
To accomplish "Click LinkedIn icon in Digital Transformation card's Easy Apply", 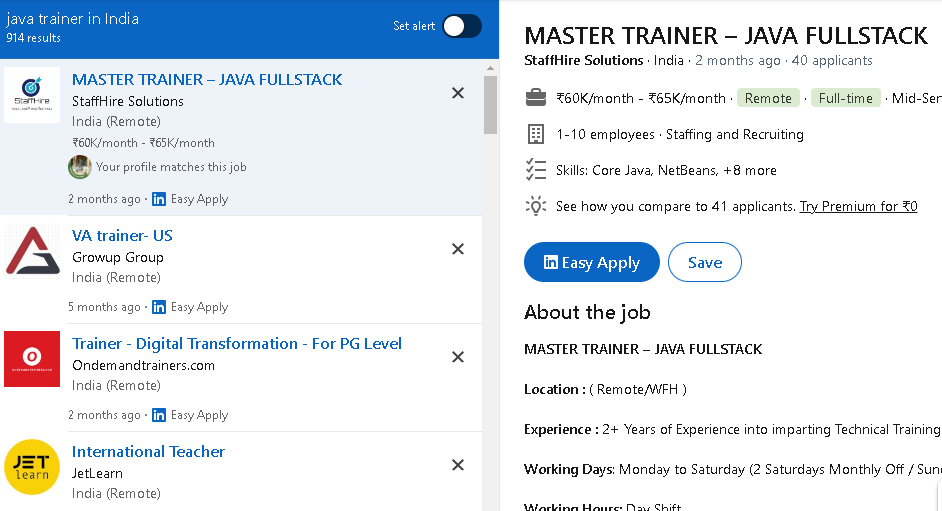I will [159, 416].
